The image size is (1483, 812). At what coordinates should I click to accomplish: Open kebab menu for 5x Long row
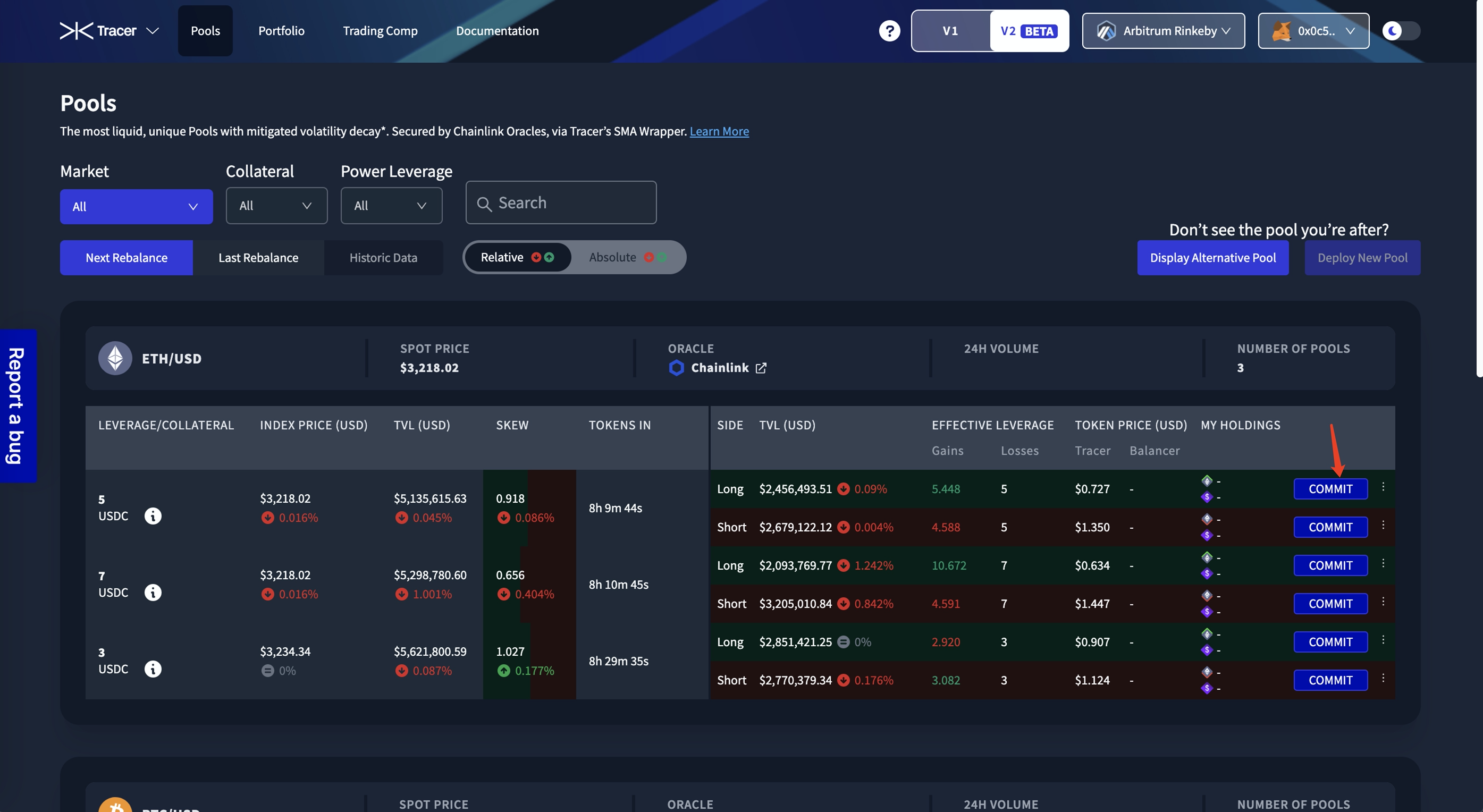pos(1383,487)
